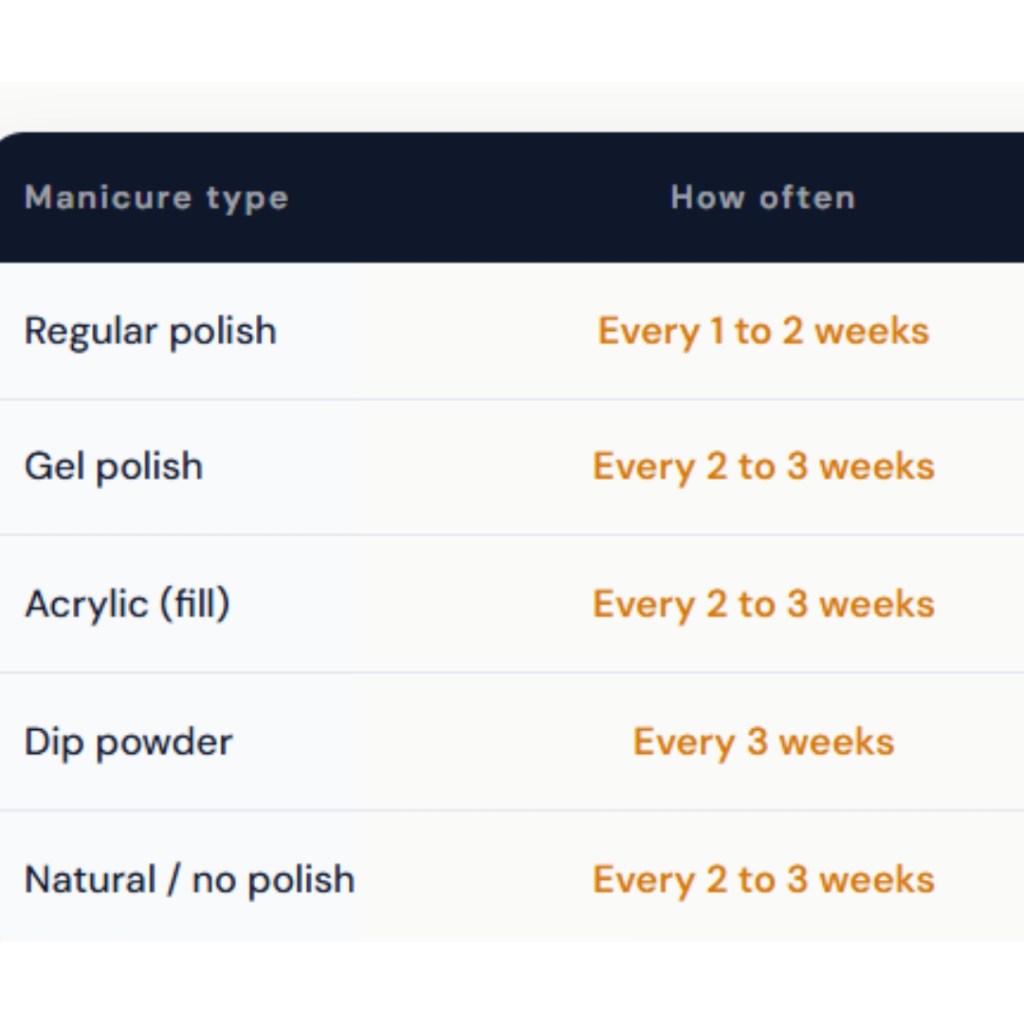
Task: Select the Dip powder row label
Action: (x=128, y=742)
